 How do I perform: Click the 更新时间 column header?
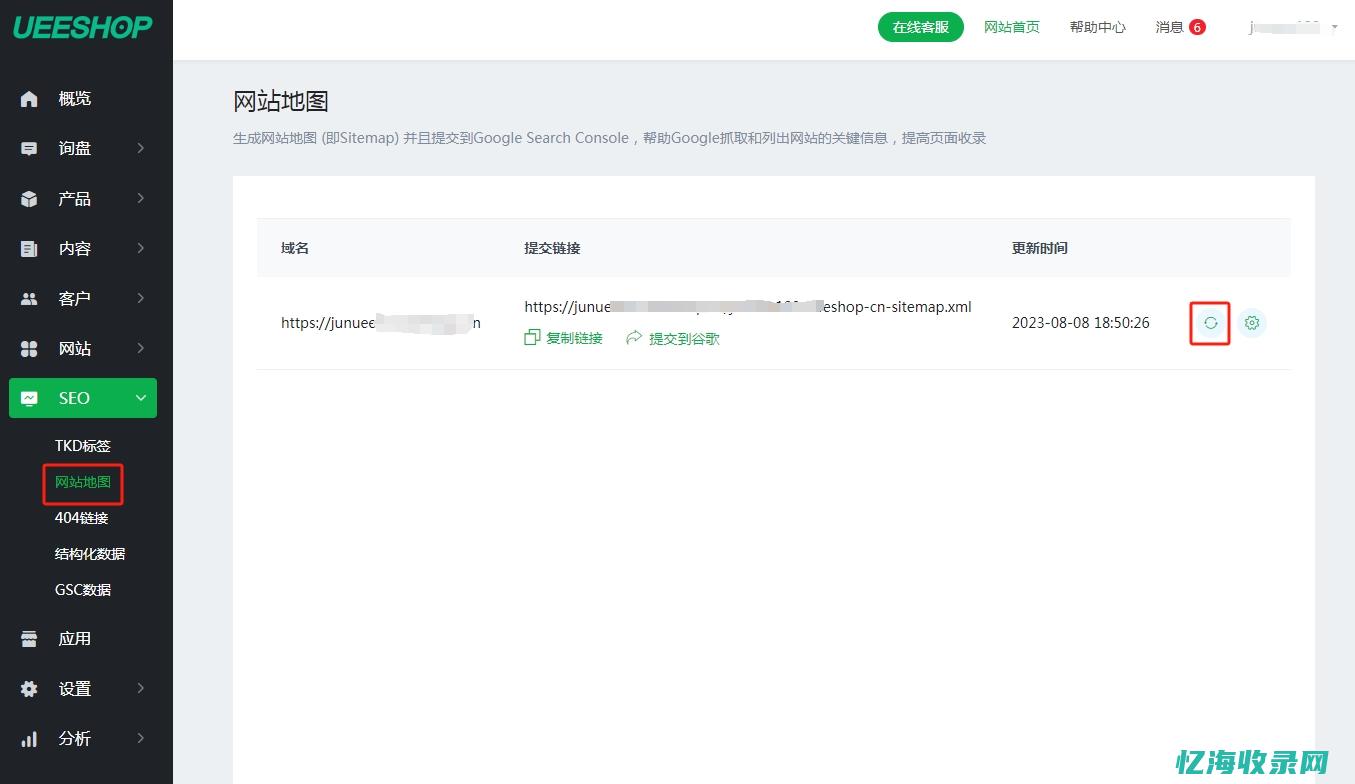(1040, 248)
